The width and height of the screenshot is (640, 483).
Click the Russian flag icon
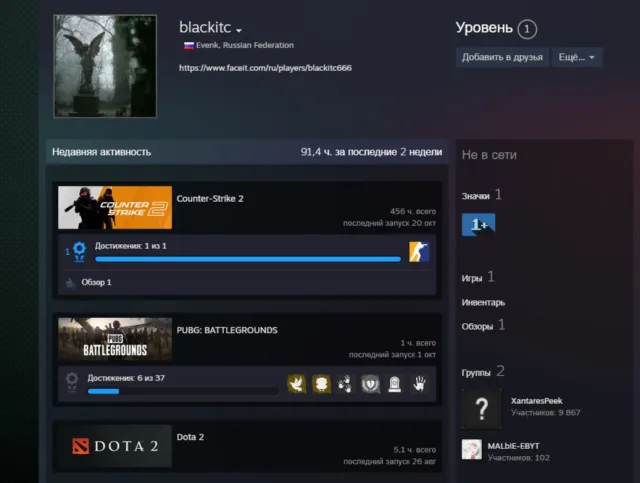(x=189, y=45)
